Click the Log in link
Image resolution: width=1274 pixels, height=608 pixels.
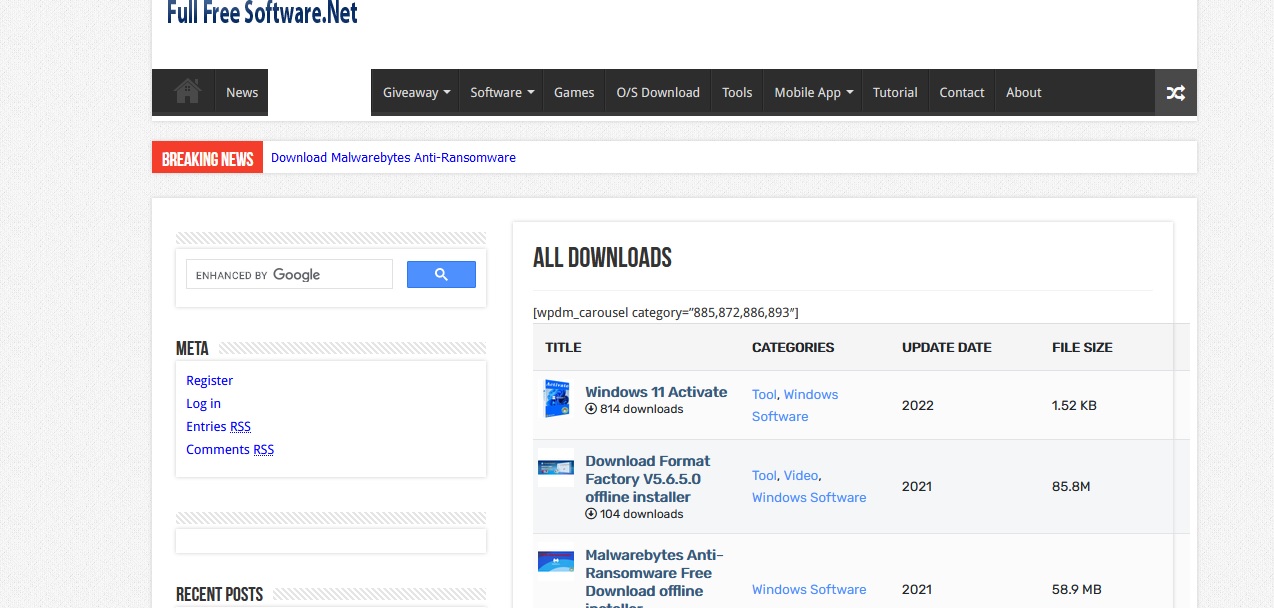tap(203, 403)
